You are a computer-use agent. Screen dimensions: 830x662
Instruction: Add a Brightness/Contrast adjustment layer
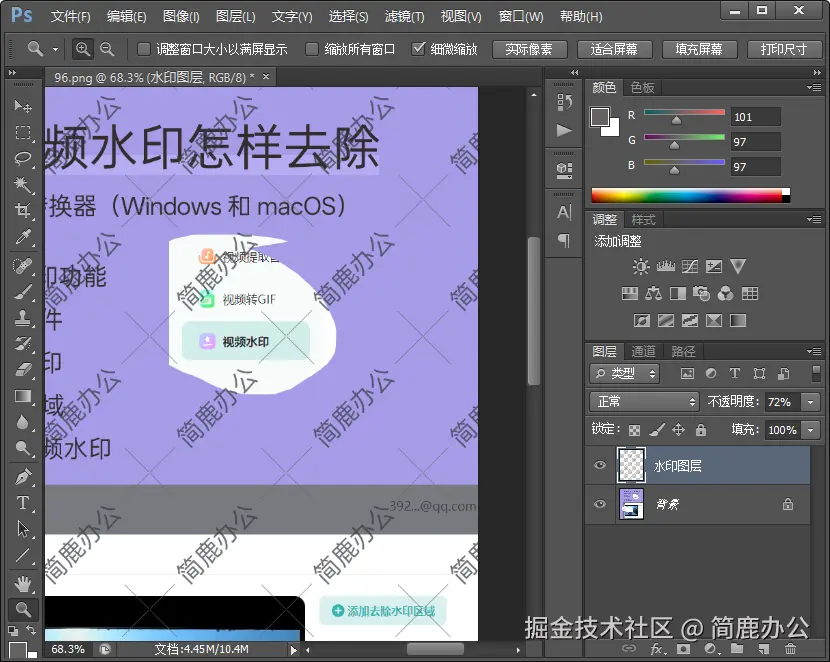[x=640, y=267]
